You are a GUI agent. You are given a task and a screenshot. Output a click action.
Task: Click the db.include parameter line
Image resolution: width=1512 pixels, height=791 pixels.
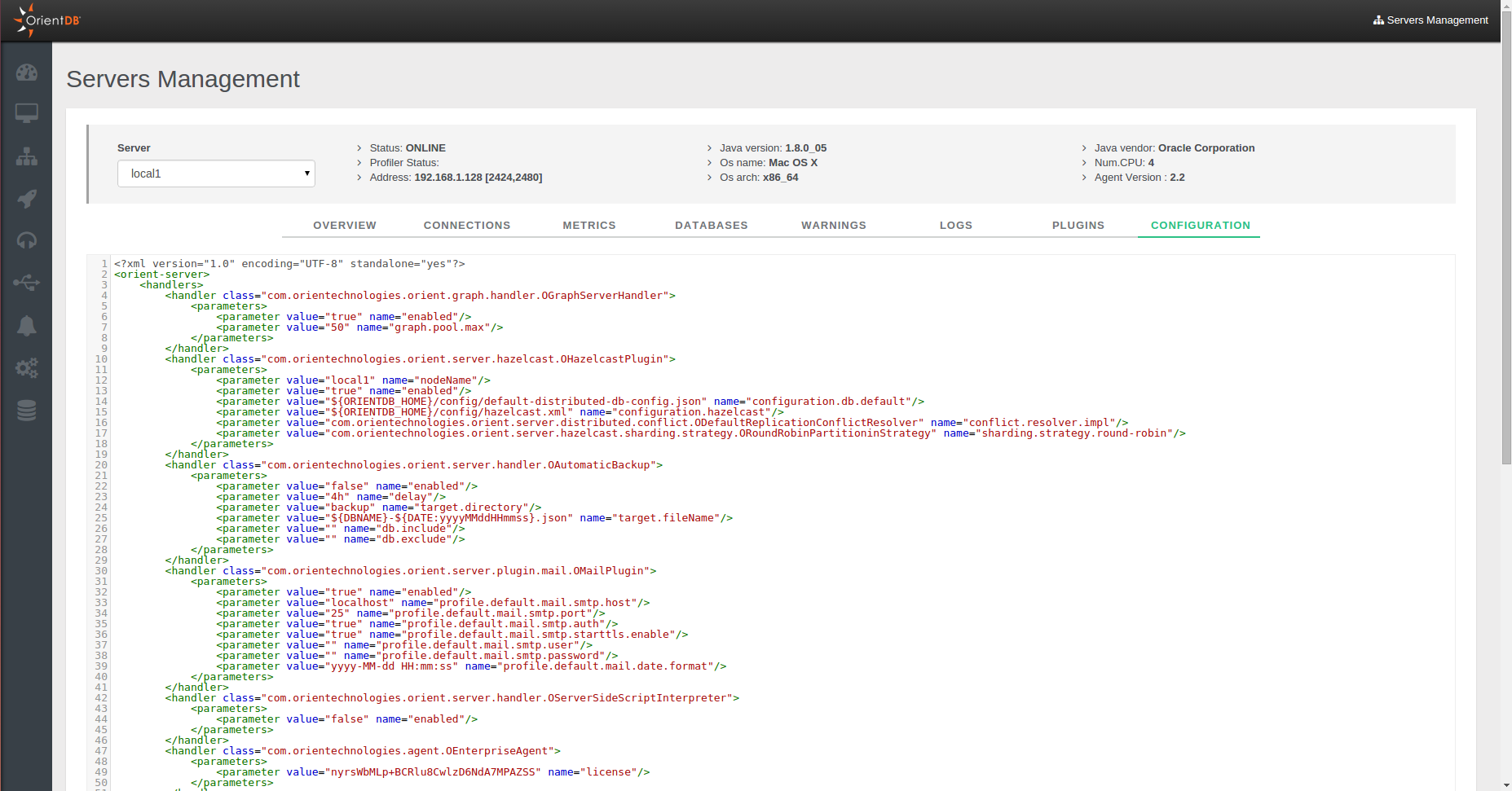click(x=341, y=529)
